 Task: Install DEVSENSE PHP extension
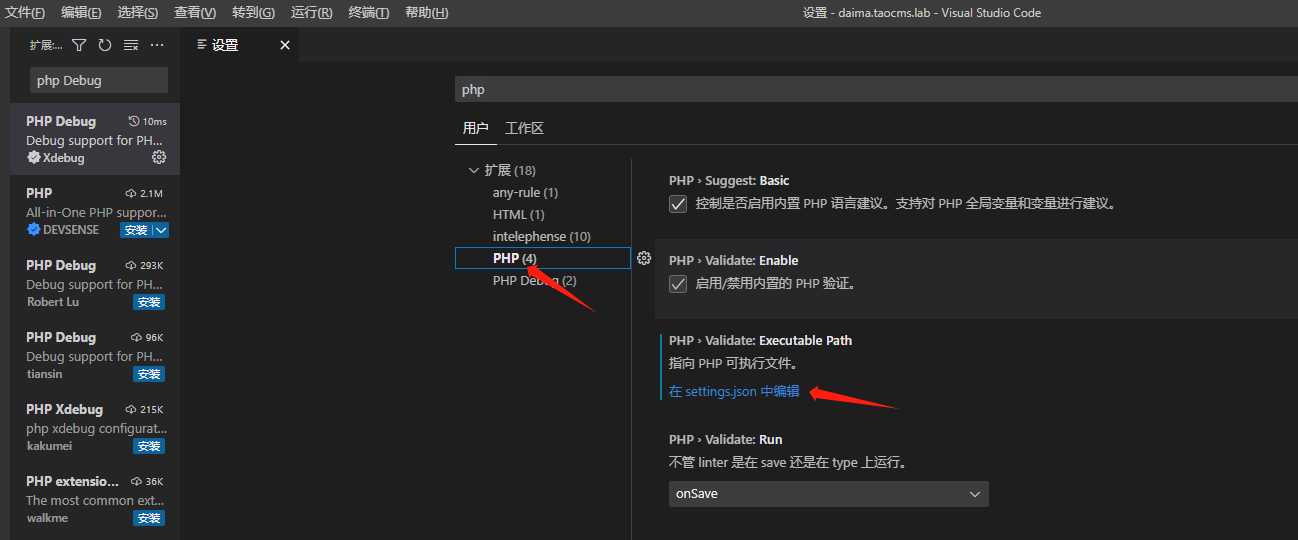(x=135, y=230)
